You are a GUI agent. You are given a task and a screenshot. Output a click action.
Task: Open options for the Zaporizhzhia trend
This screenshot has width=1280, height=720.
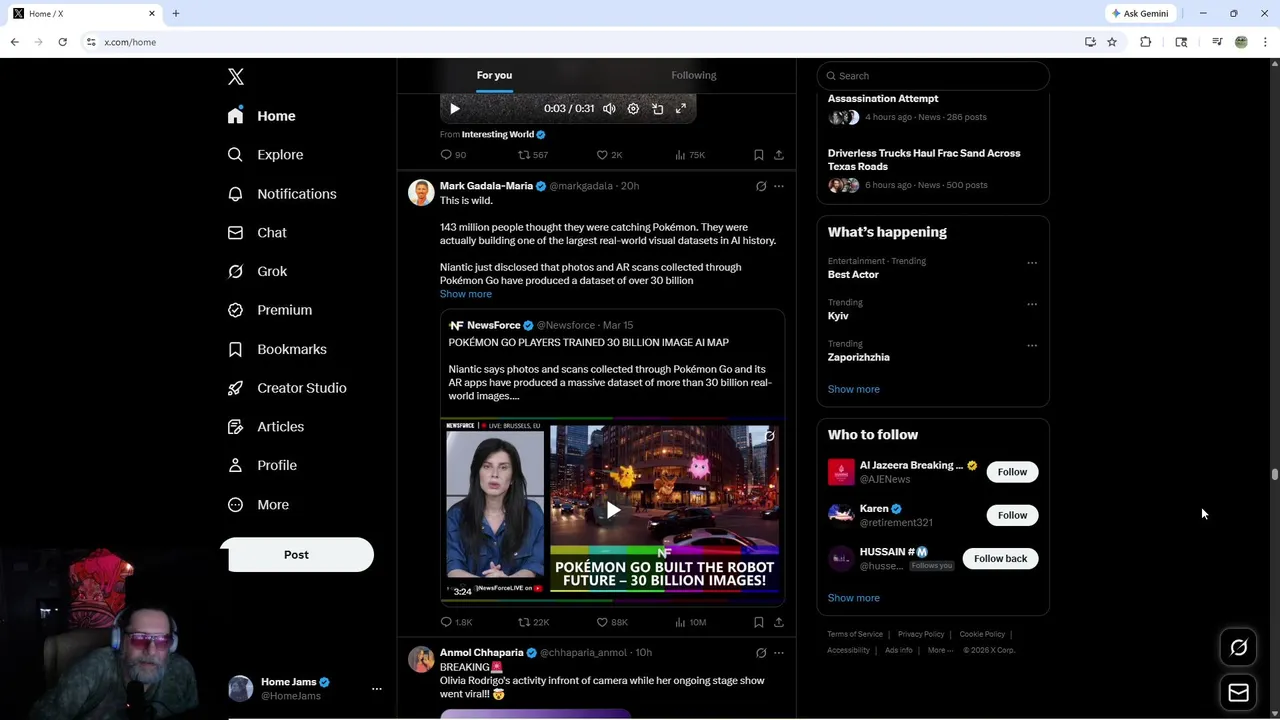click(1032, 345)
